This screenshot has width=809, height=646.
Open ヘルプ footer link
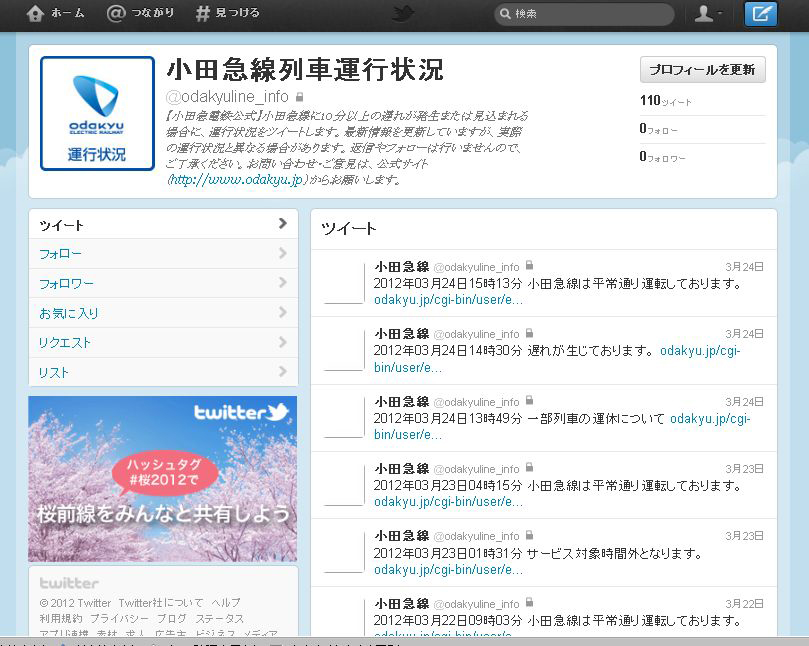tap(226, 603)
